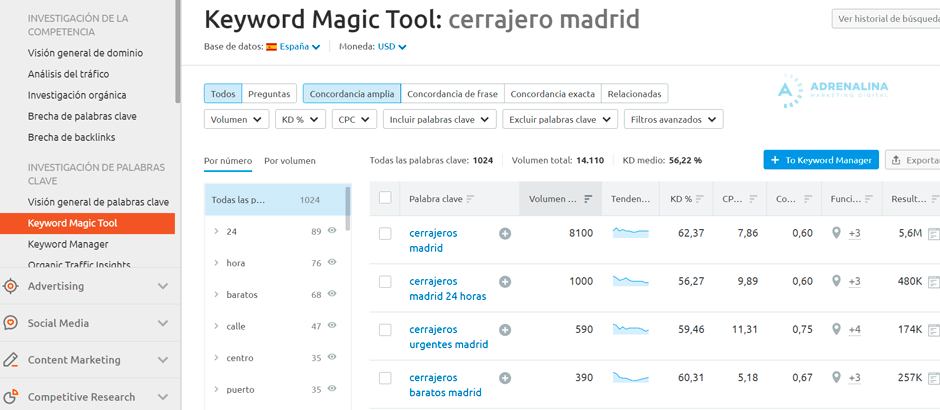This screenshot has height=410, width=940.
Task: Open the Filtros avanzados dropdown
Action: [x=674, y=119]
